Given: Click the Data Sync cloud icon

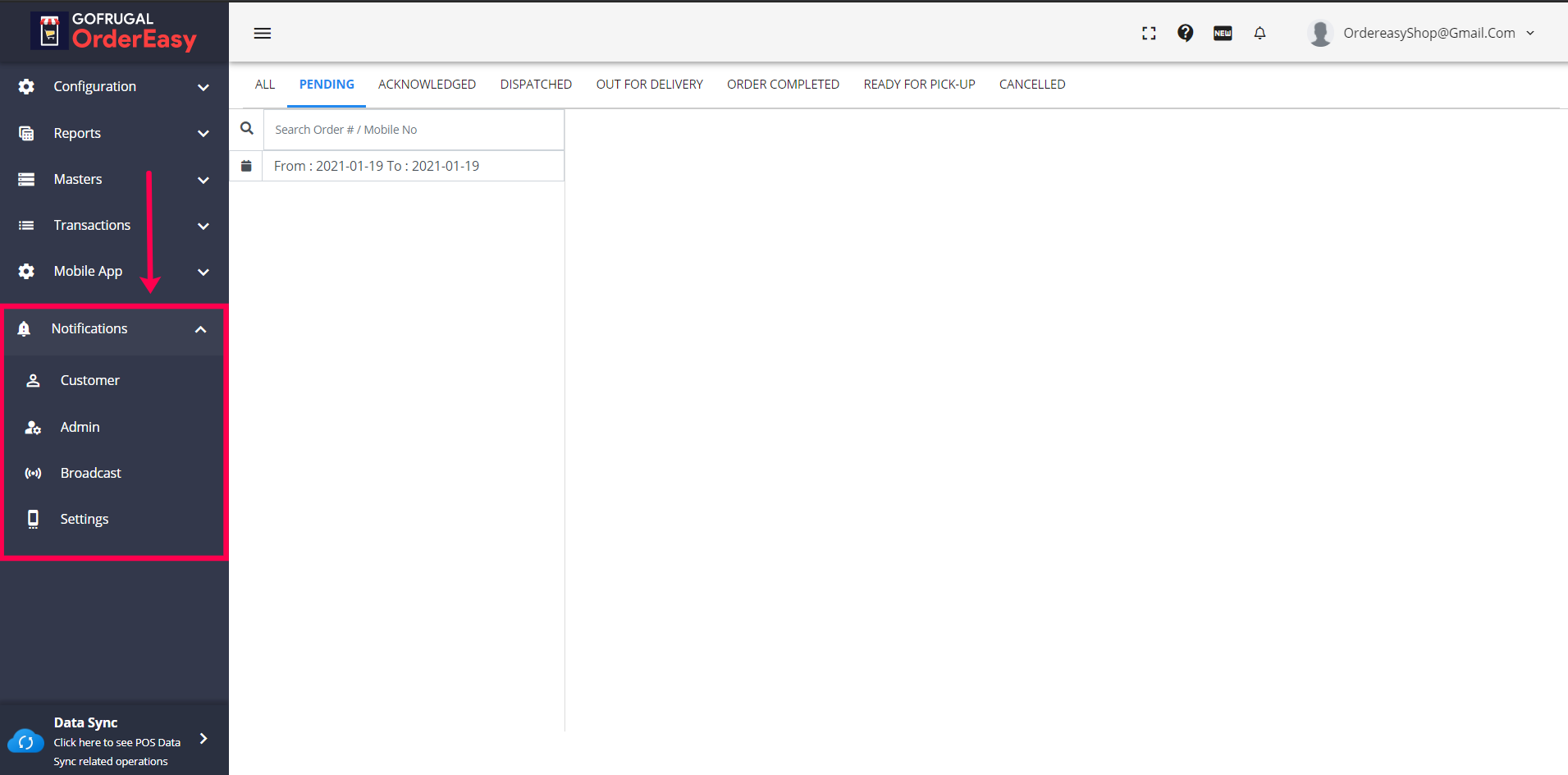Looking at the screenshot, I should pyautogui.click(x=25, y=741).
